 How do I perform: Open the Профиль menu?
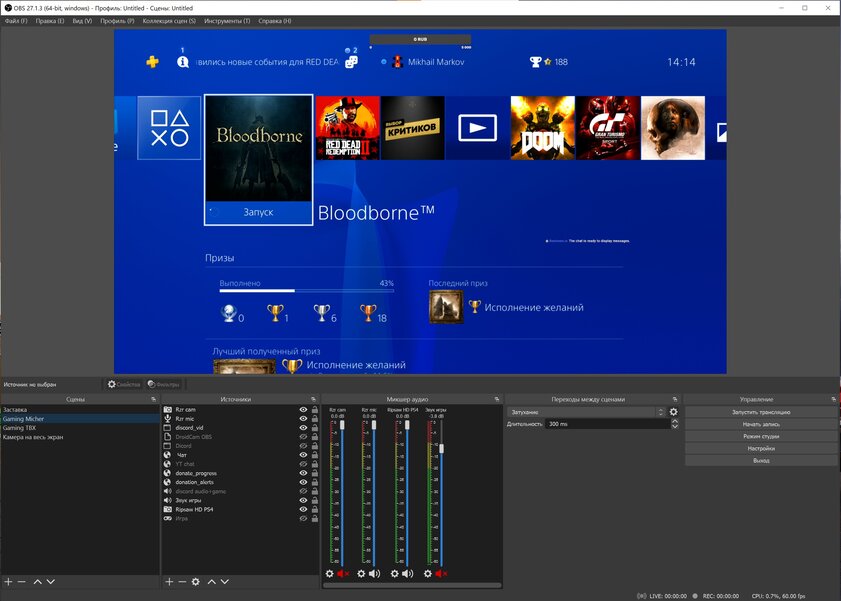[x=117, y=21]
